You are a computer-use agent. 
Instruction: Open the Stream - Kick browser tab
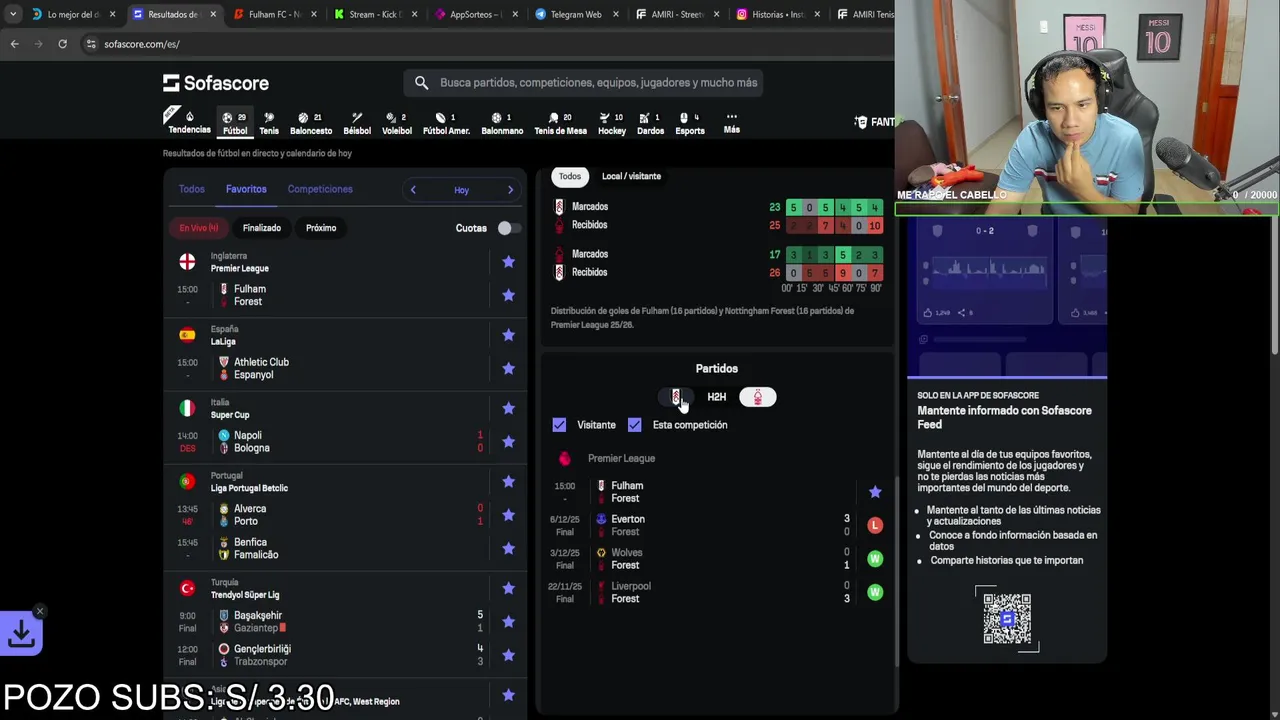coord(375,14)
